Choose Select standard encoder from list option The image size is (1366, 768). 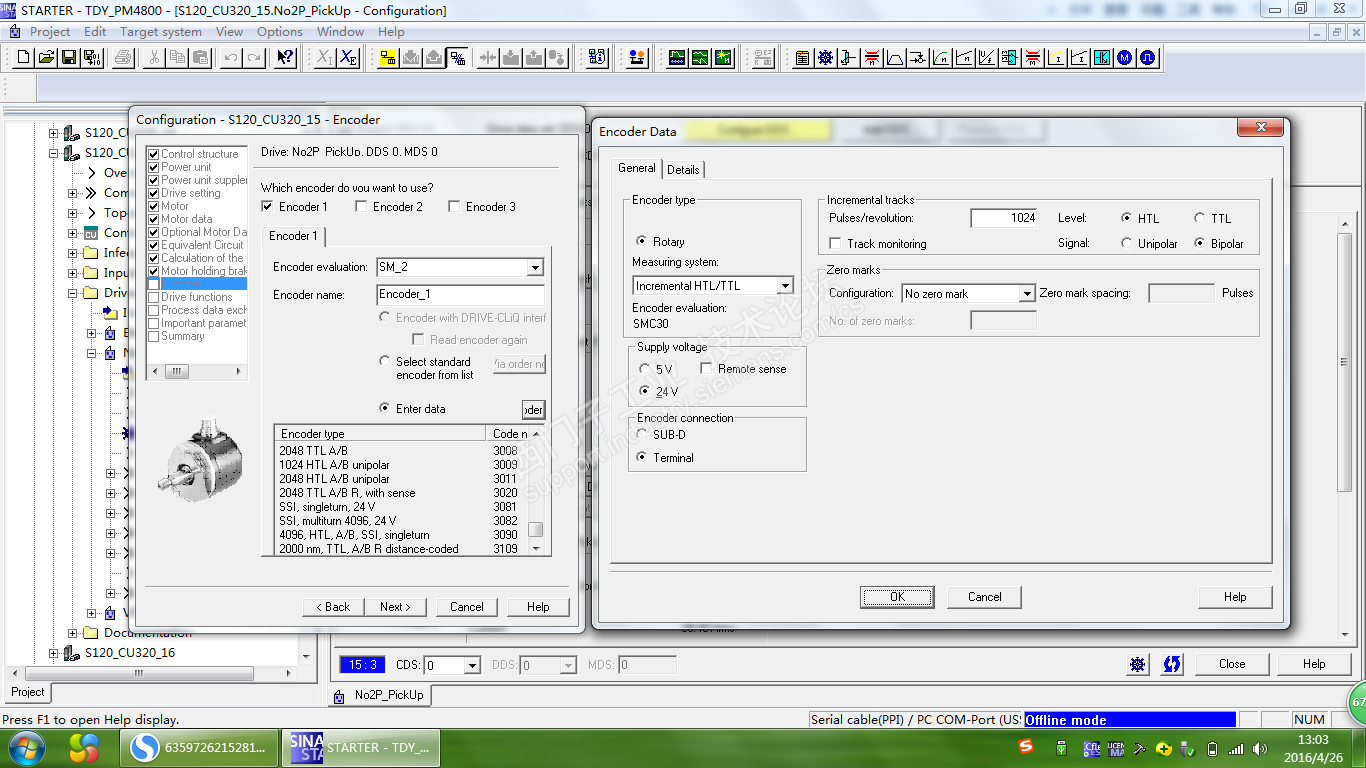pyautogui.click(x=385, y=362)
